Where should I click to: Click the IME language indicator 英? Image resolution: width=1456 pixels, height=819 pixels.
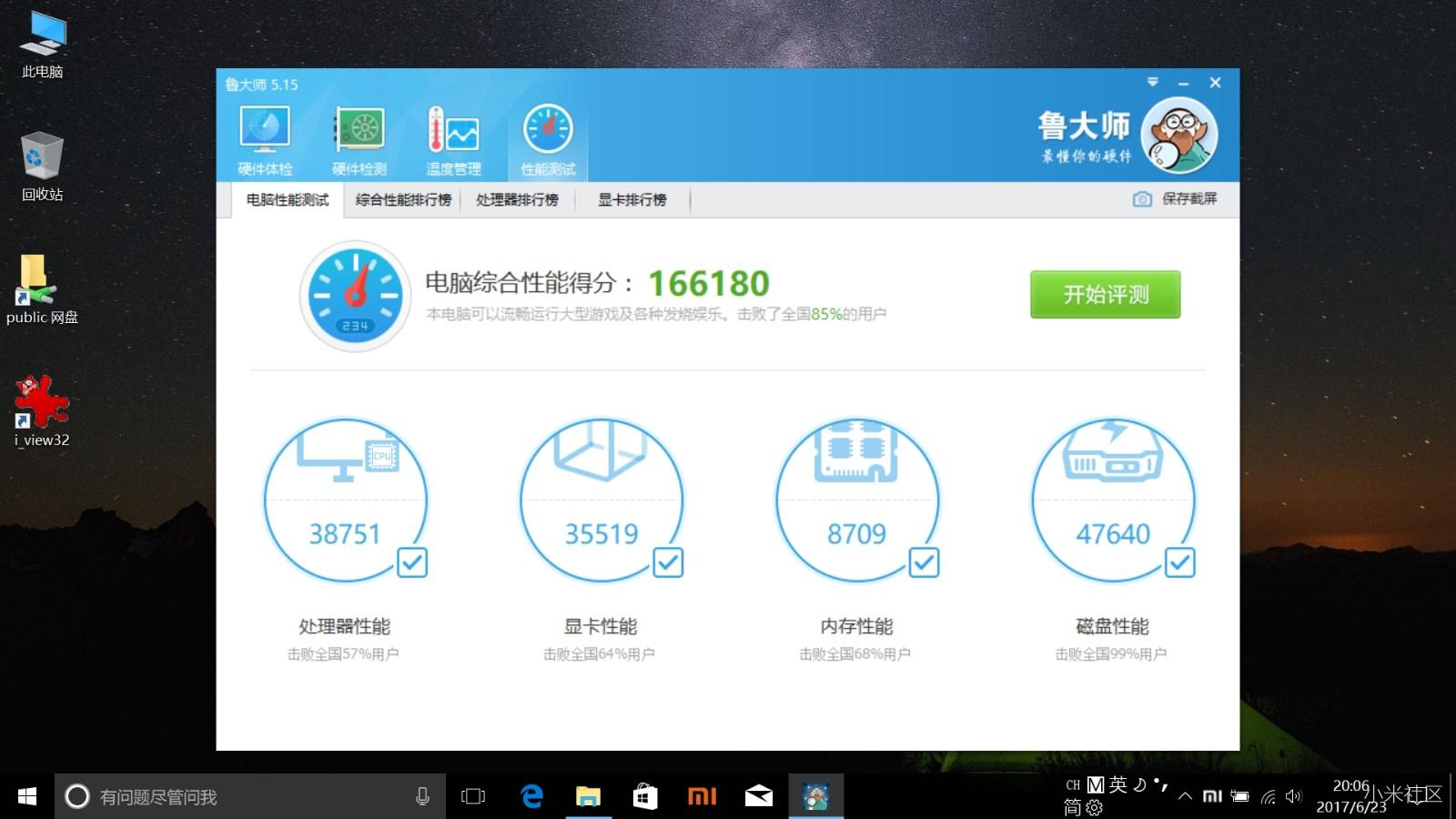[x=1118, y=784]
